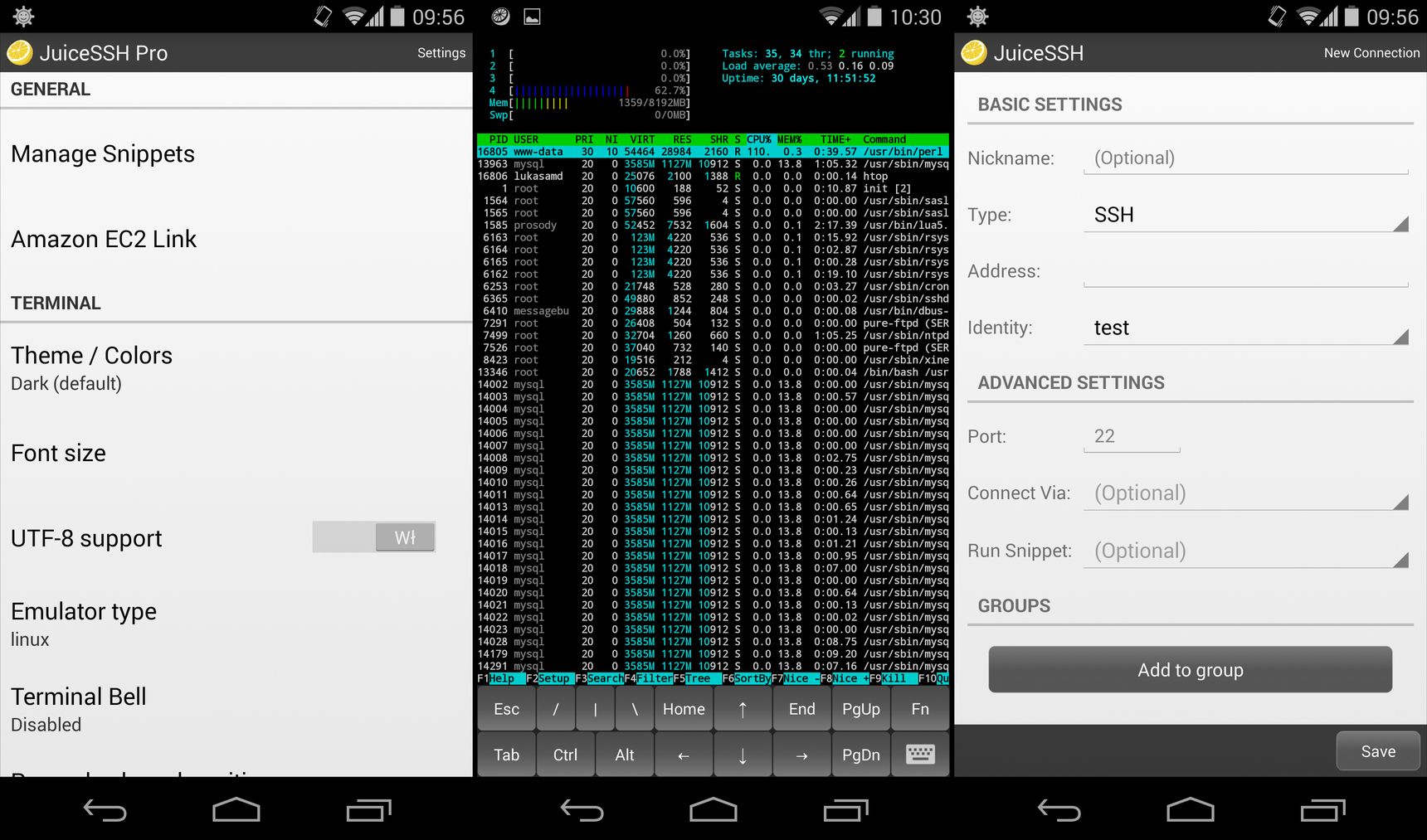Expand the Connect Via dropdown
The width and height of the screenshot is (1427, 840).
click(x=1246, y=493)
